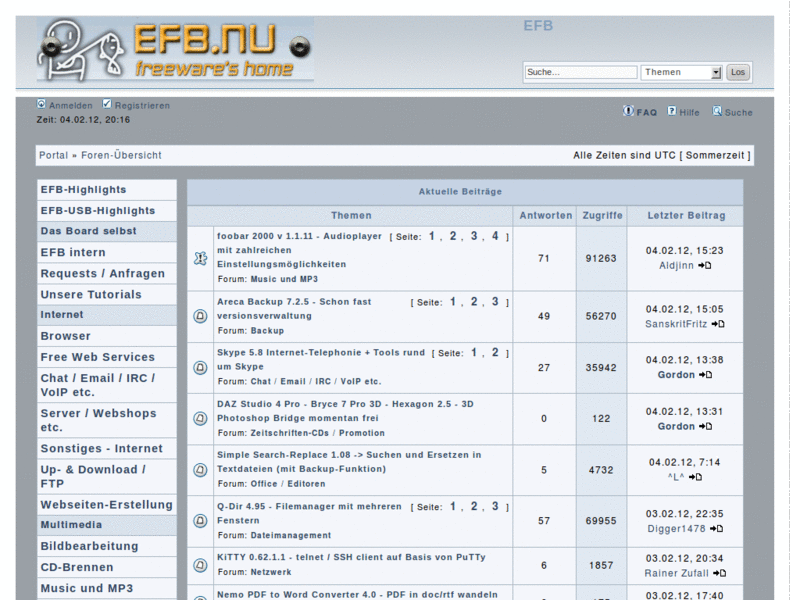
Task: Click the Portal breadcrumb link
Action: 54,155
